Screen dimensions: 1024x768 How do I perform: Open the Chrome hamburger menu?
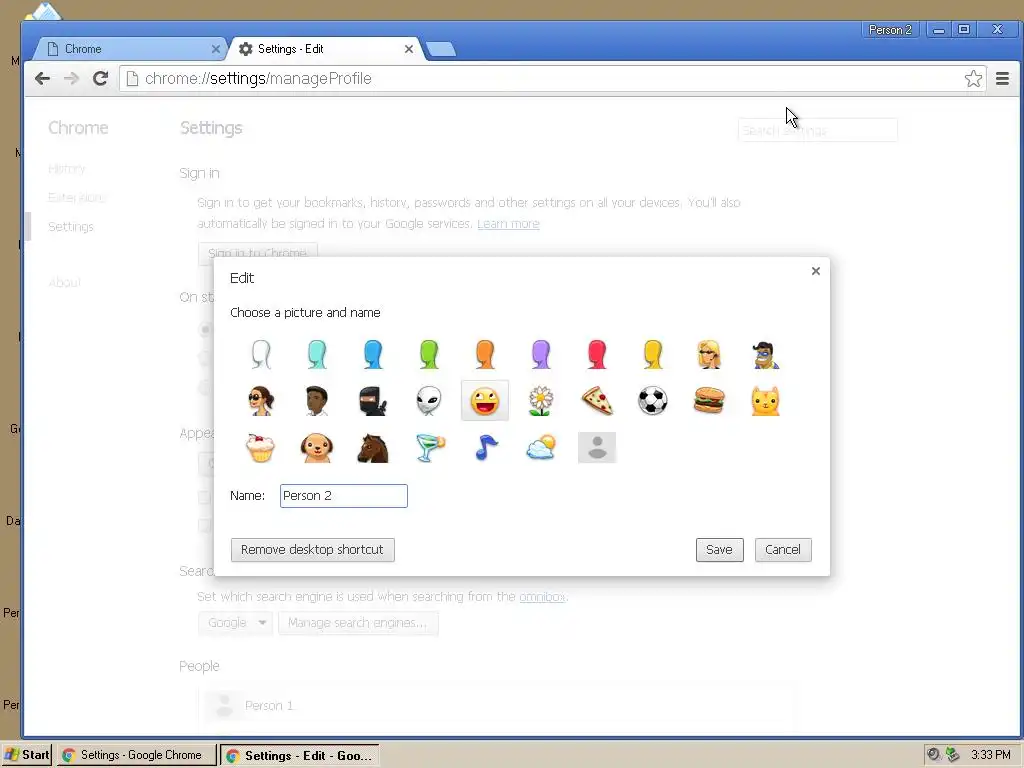(x=1002, y=78)
